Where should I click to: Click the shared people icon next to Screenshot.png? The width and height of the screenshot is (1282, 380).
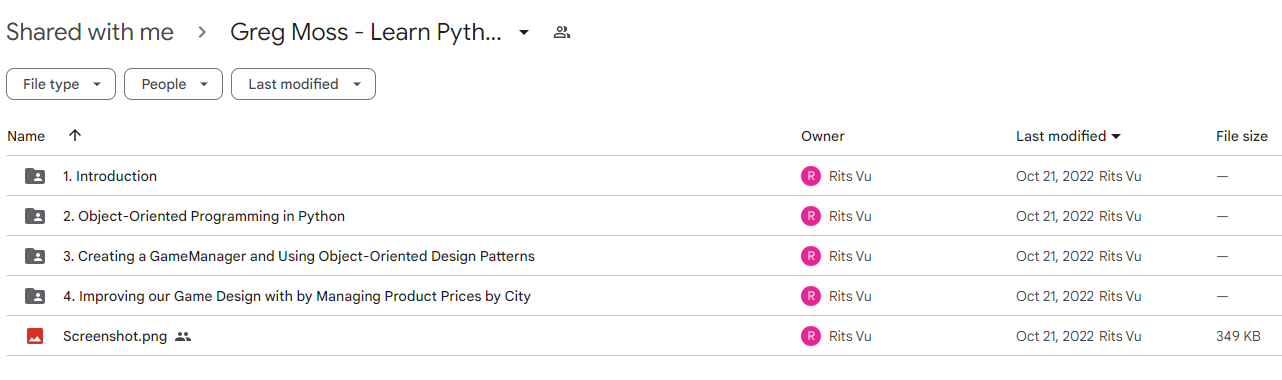[183, 336]
